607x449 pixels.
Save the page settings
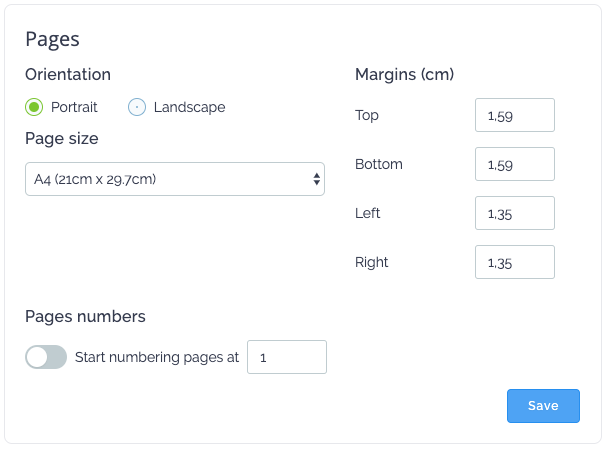click(543, 406)
